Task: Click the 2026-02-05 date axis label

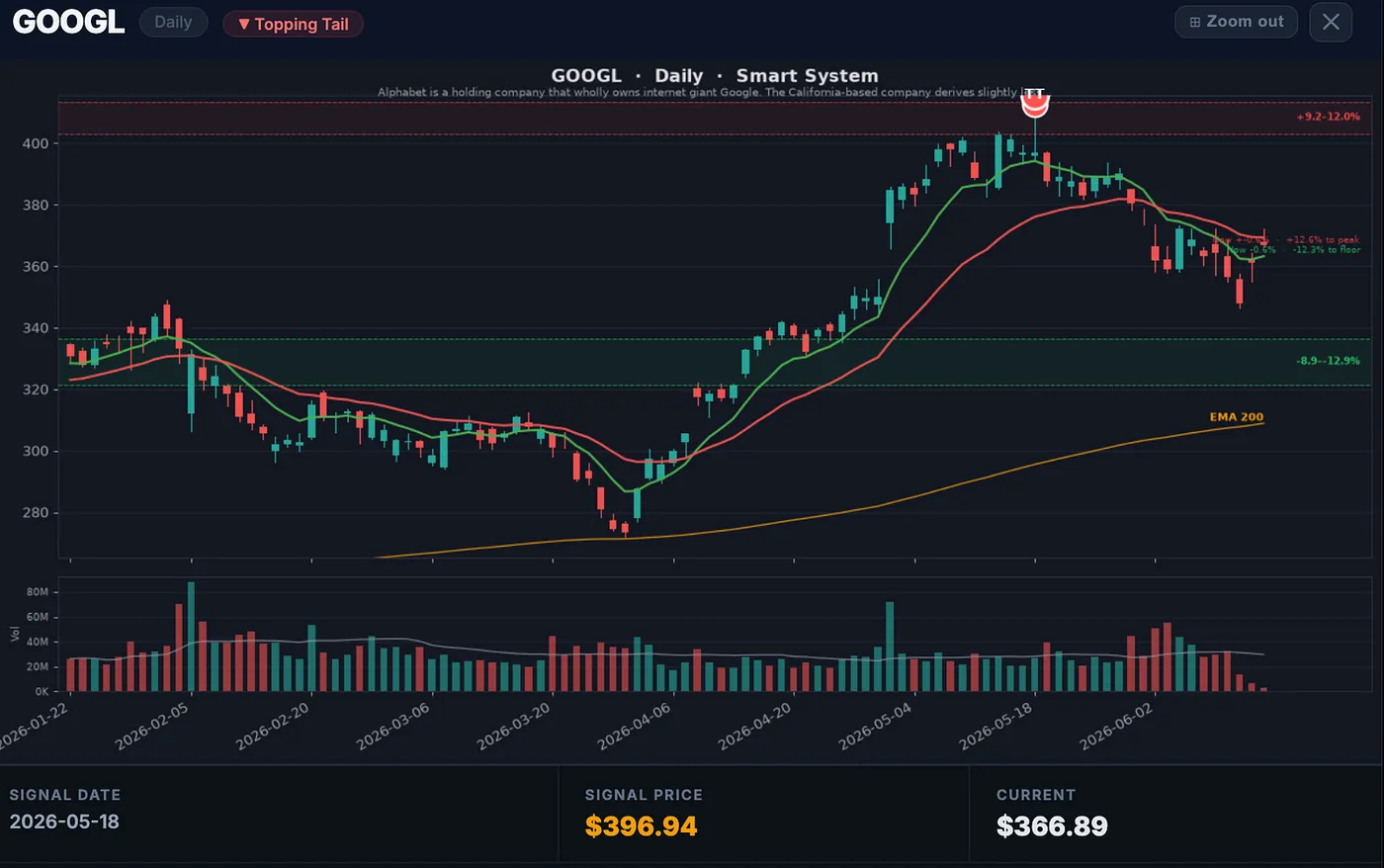Action: pyautogui.click(x=151, y=727)
